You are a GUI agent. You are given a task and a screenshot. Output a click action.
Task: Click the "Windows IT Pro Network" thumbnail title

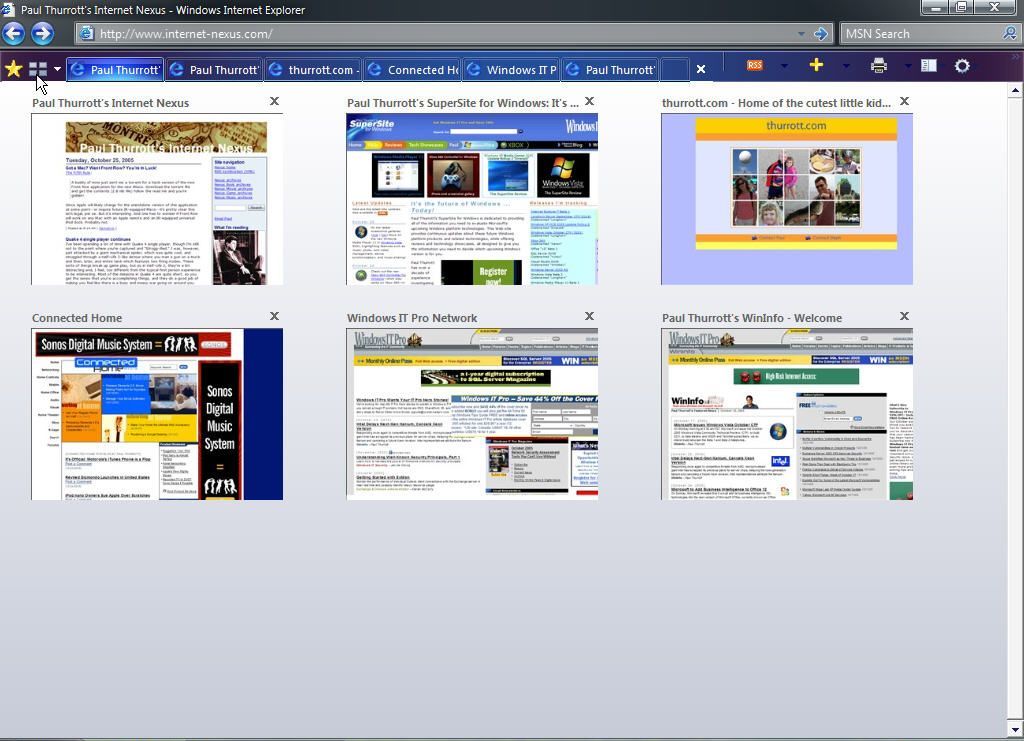[412, 318]
